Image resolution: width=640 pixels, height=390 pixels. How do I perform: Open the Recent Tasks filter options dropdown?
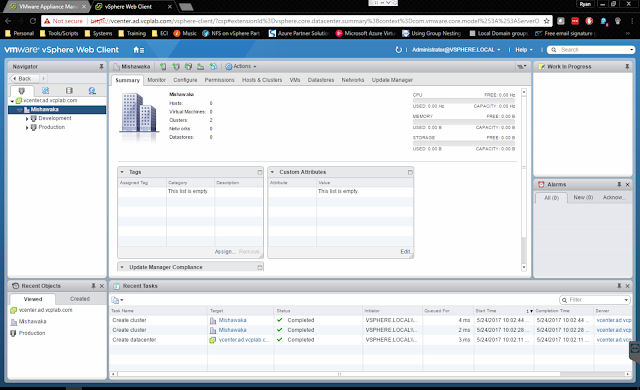tap(626, 300)
